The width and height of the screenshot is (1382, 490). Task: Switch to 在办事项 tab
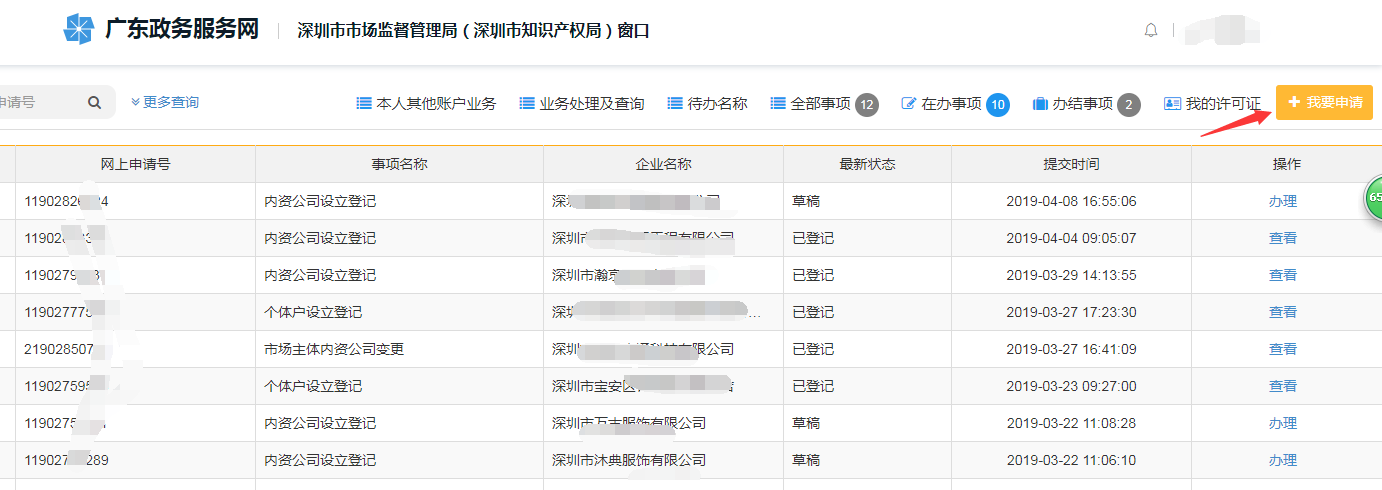pyautogui.click(x=954, y=104)
